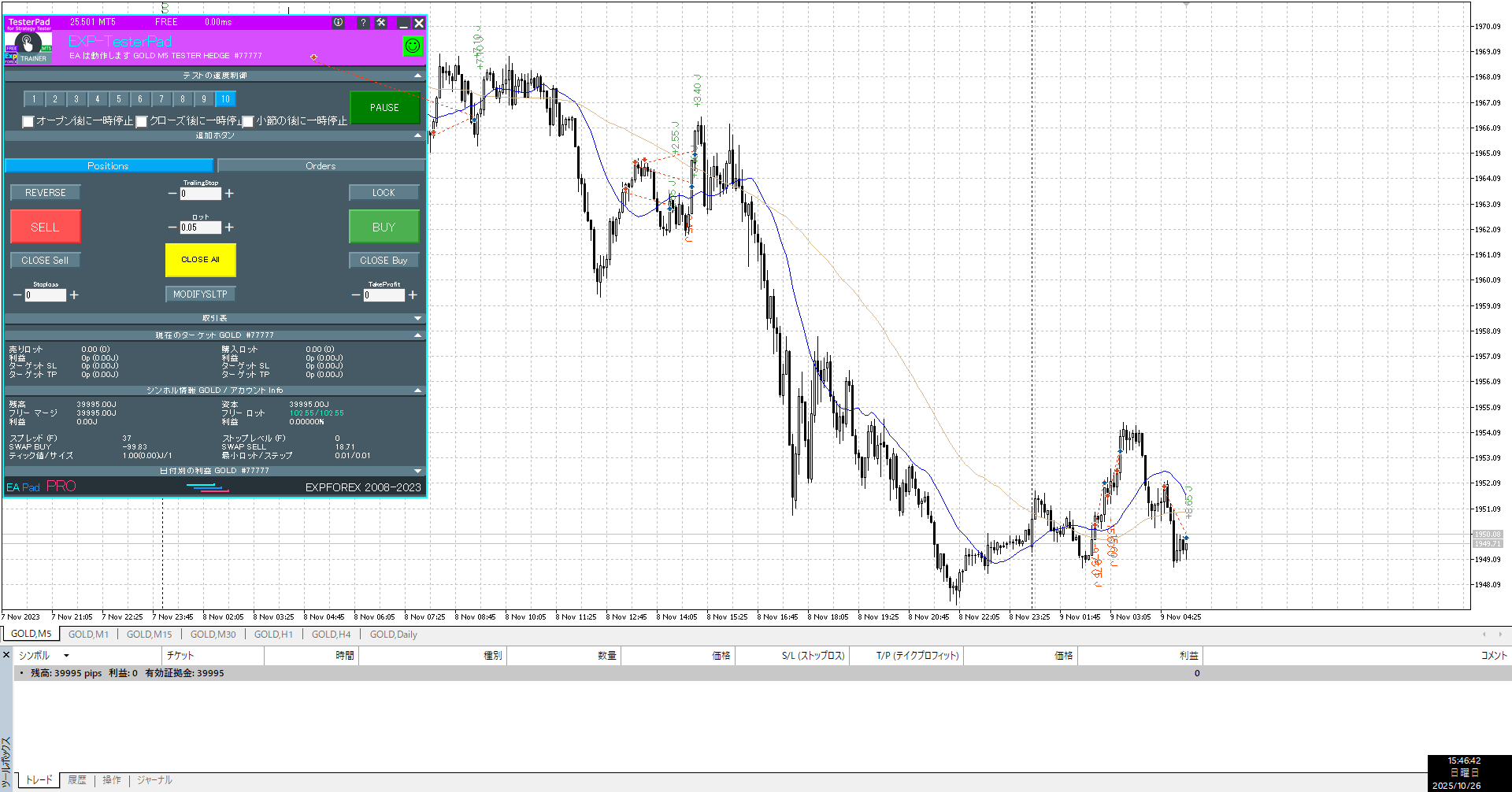Viewport: 1512px width, 792px height.
Task: Expand the 日付別の利益 GOLD section
Action: (x=417, y=471)
